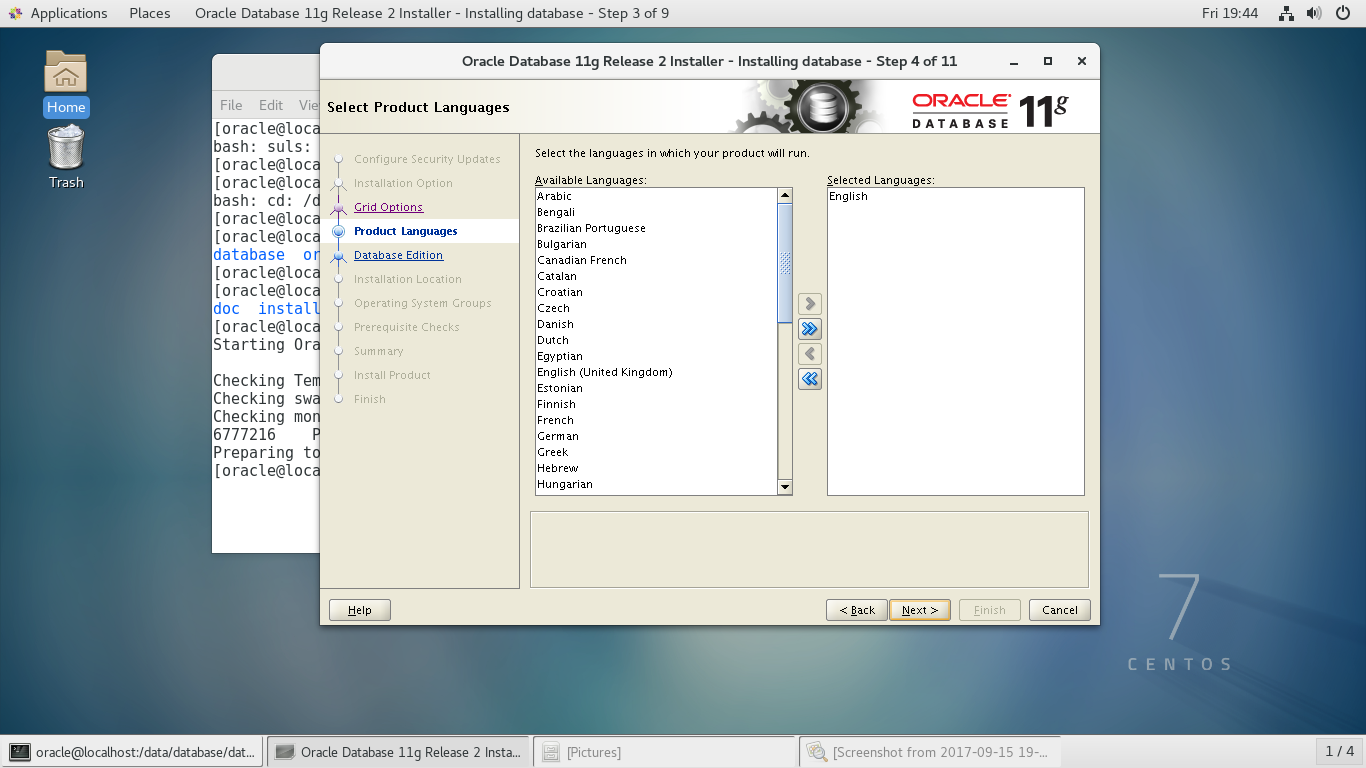Select English (United Kingdom) in the list
Image resolution: width=1366 pixels, height=768 pixels.
point(656,372)
